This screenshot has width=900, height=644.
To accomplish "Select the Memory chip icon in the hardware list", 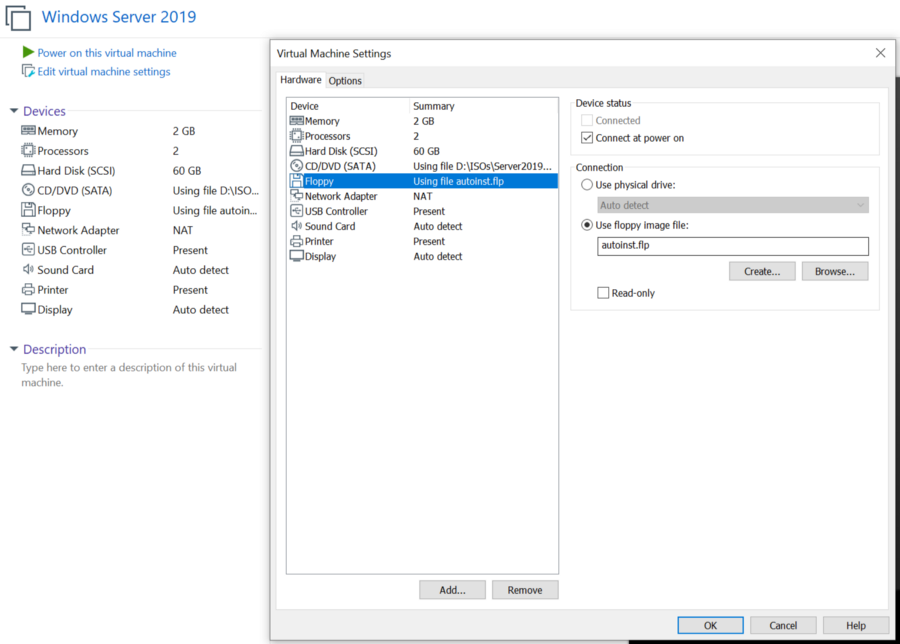I will (x=296, y=121).
